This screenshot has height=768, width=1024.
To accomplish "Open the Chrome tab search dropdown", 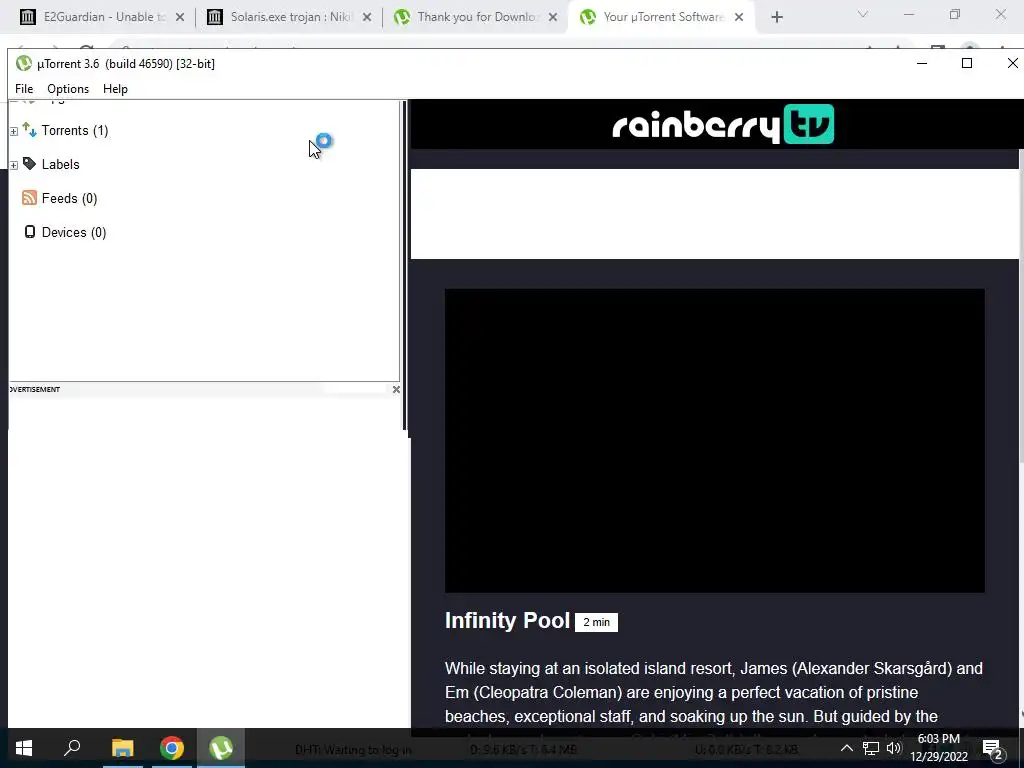I will tap(863, 14).
